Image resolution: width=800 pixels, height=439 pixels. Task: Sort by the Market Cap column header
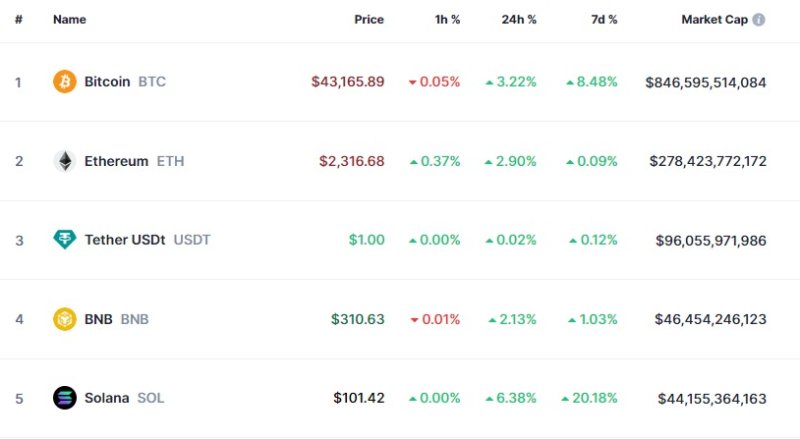714,20
